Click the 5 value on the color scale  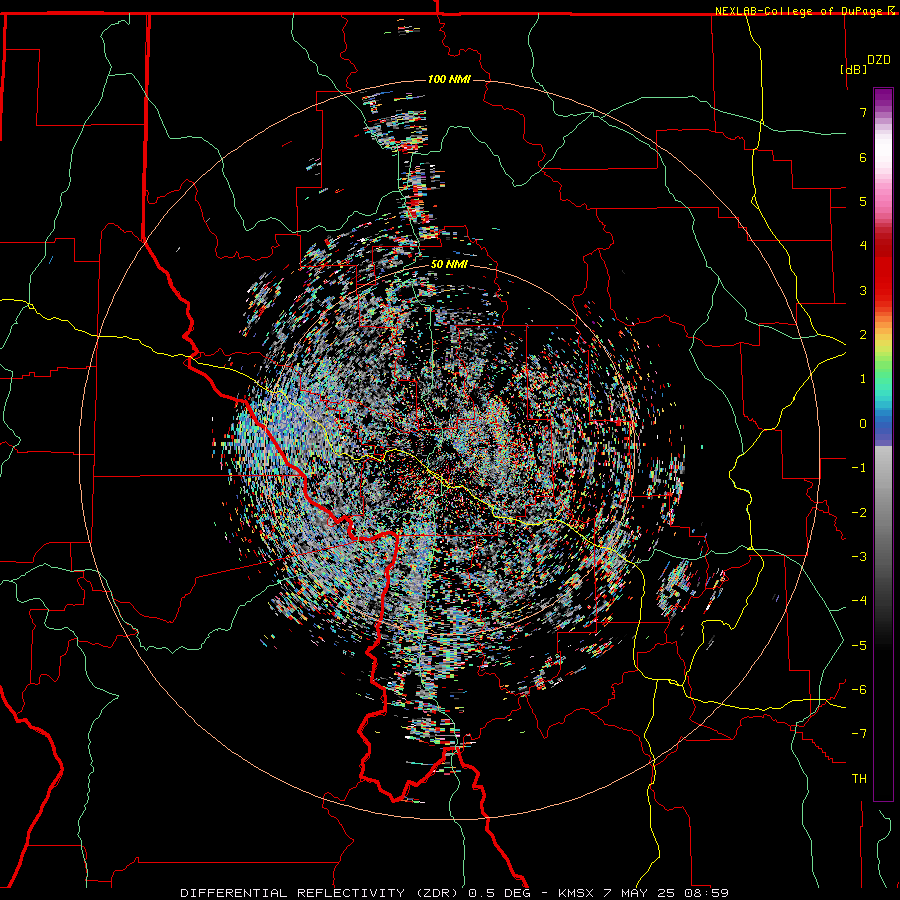click(863, 201)
